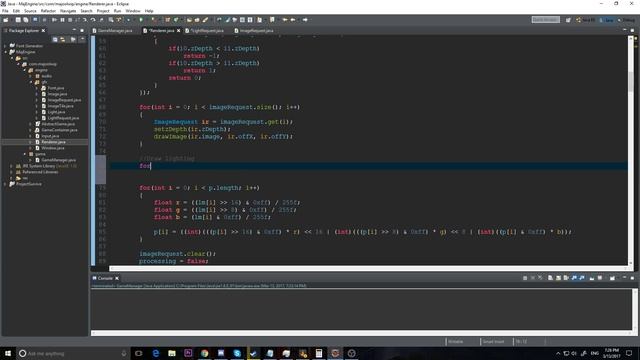
Task: Toggle Show Console When Standard Out Changes
Action: (574, 278)
